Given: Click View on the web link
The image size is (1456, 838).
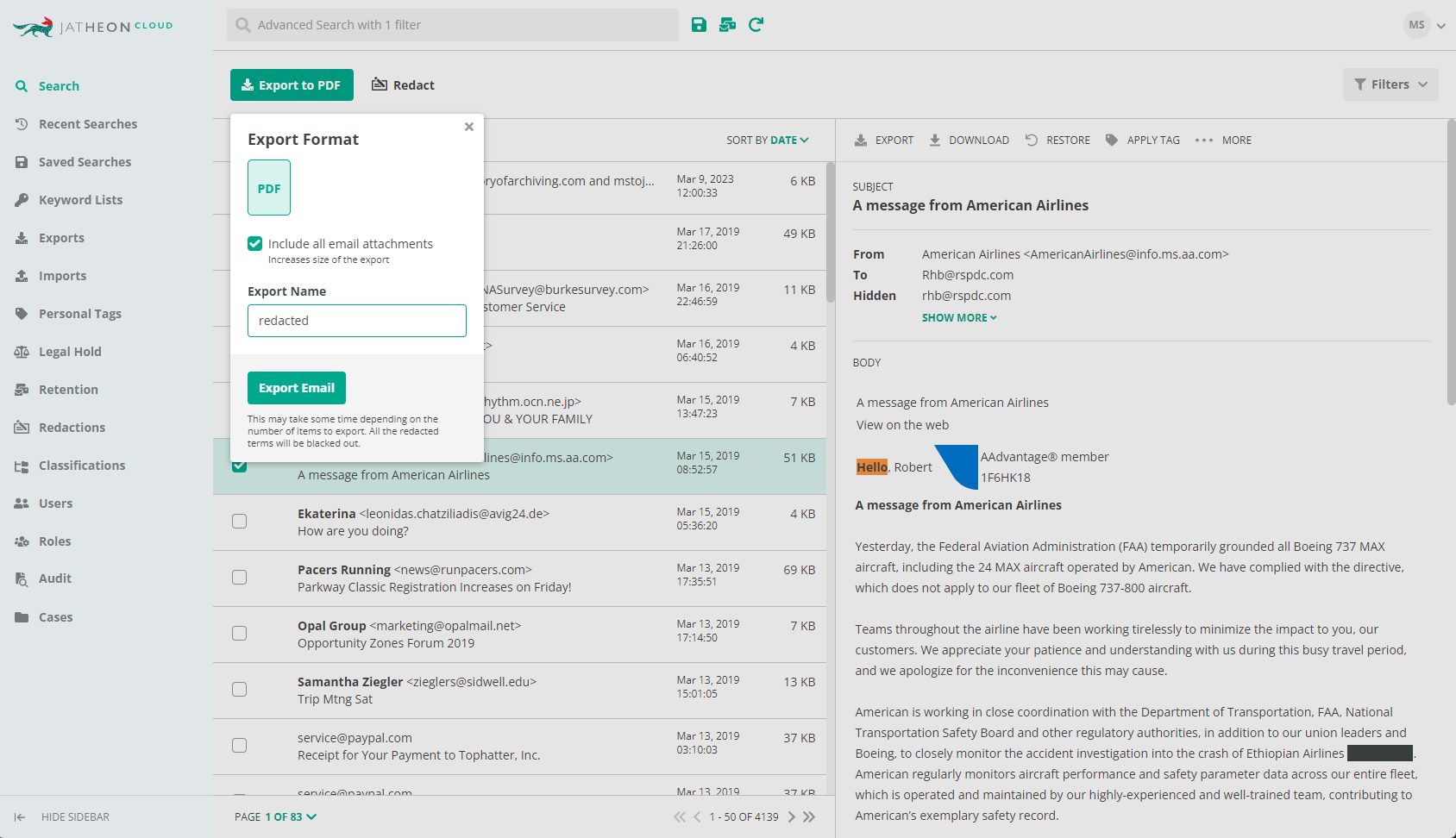Looking at the screenshot, I should tap(902, 425).
